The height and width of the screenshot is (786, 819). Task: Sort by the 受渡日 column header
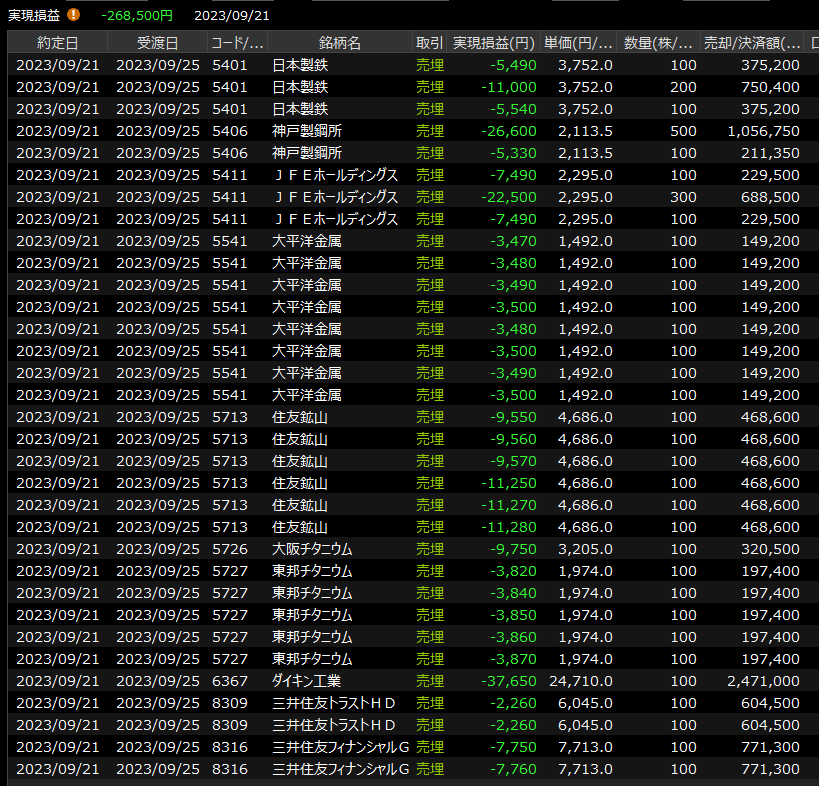point(157,43)
